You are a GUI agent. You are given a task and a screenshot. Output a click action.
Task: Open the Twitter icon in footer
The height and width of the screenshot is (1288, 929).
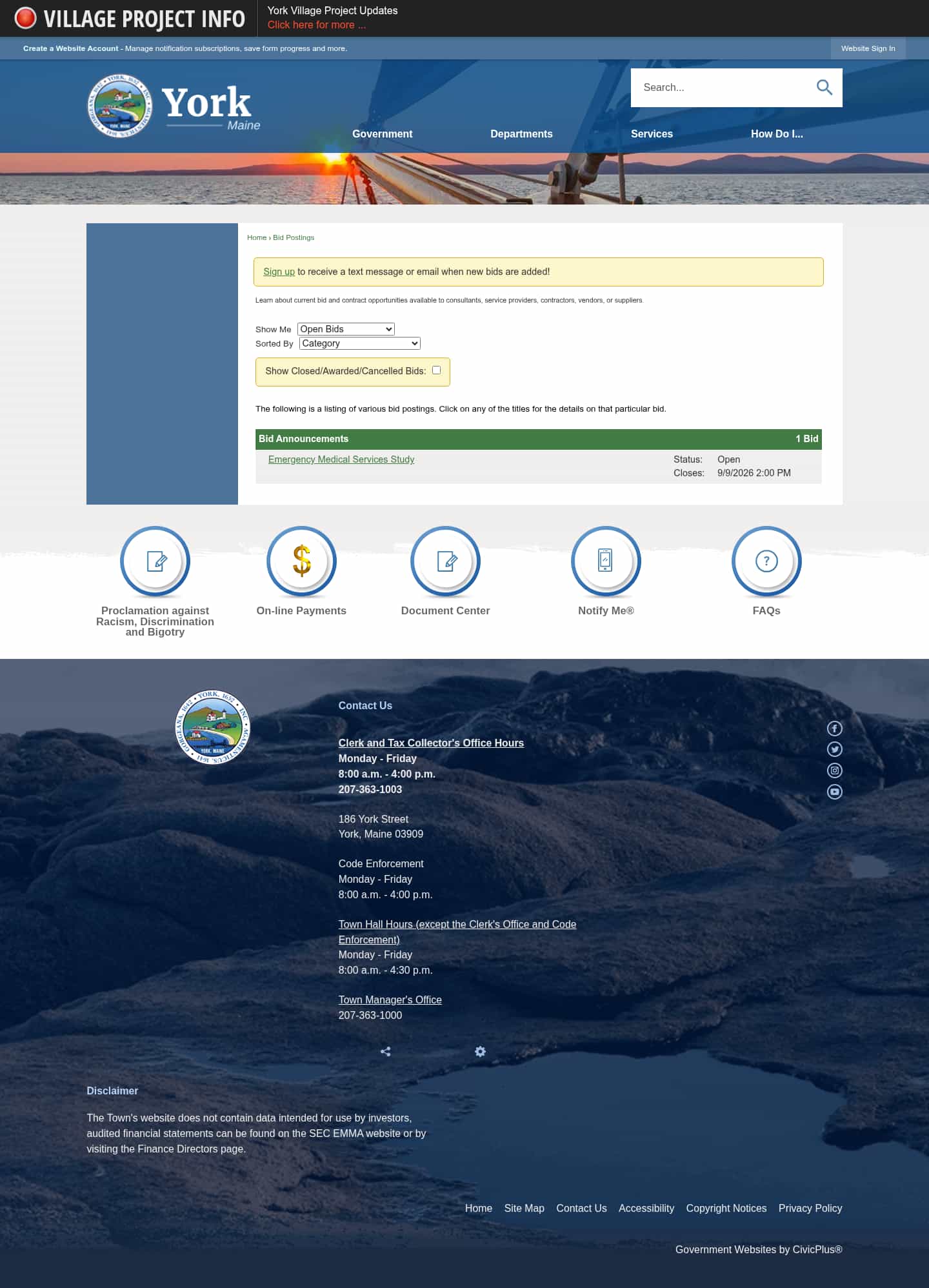point(835,749)
